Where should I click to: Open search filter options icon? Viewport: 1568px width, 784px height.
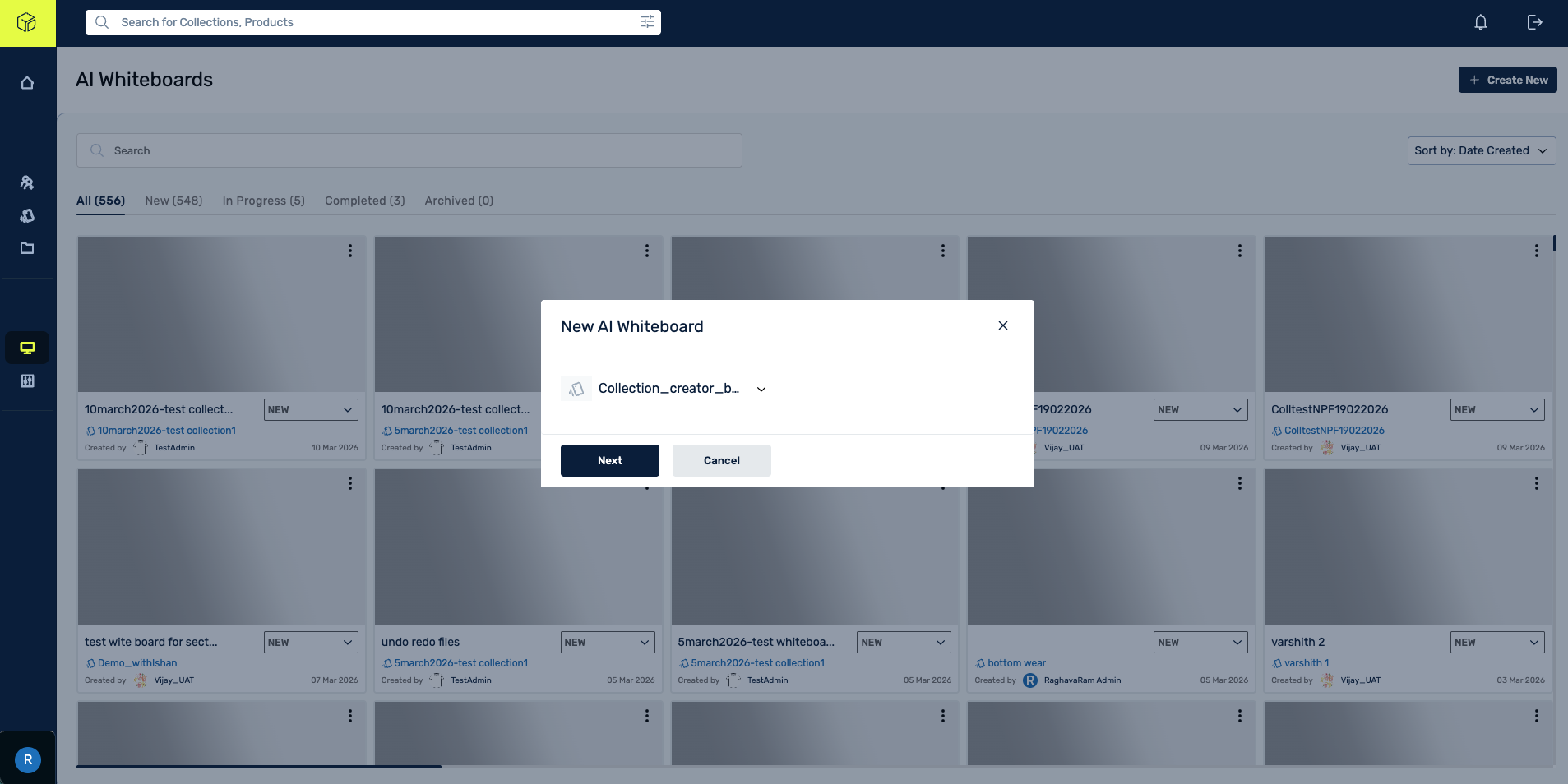[648, 22]
